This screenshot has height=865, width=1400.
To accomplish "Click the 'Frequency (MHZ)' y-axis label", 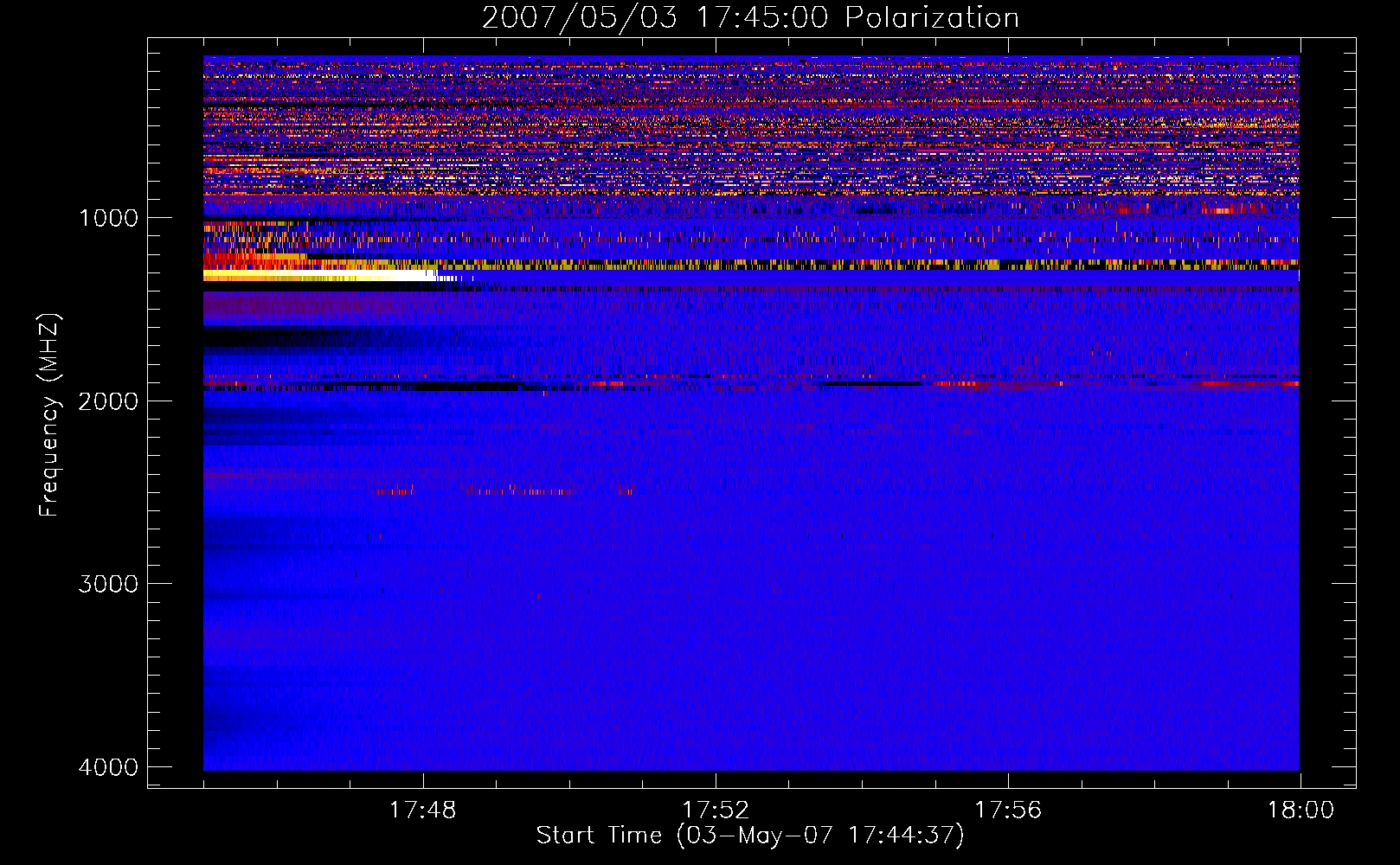I will coord(49,414).
